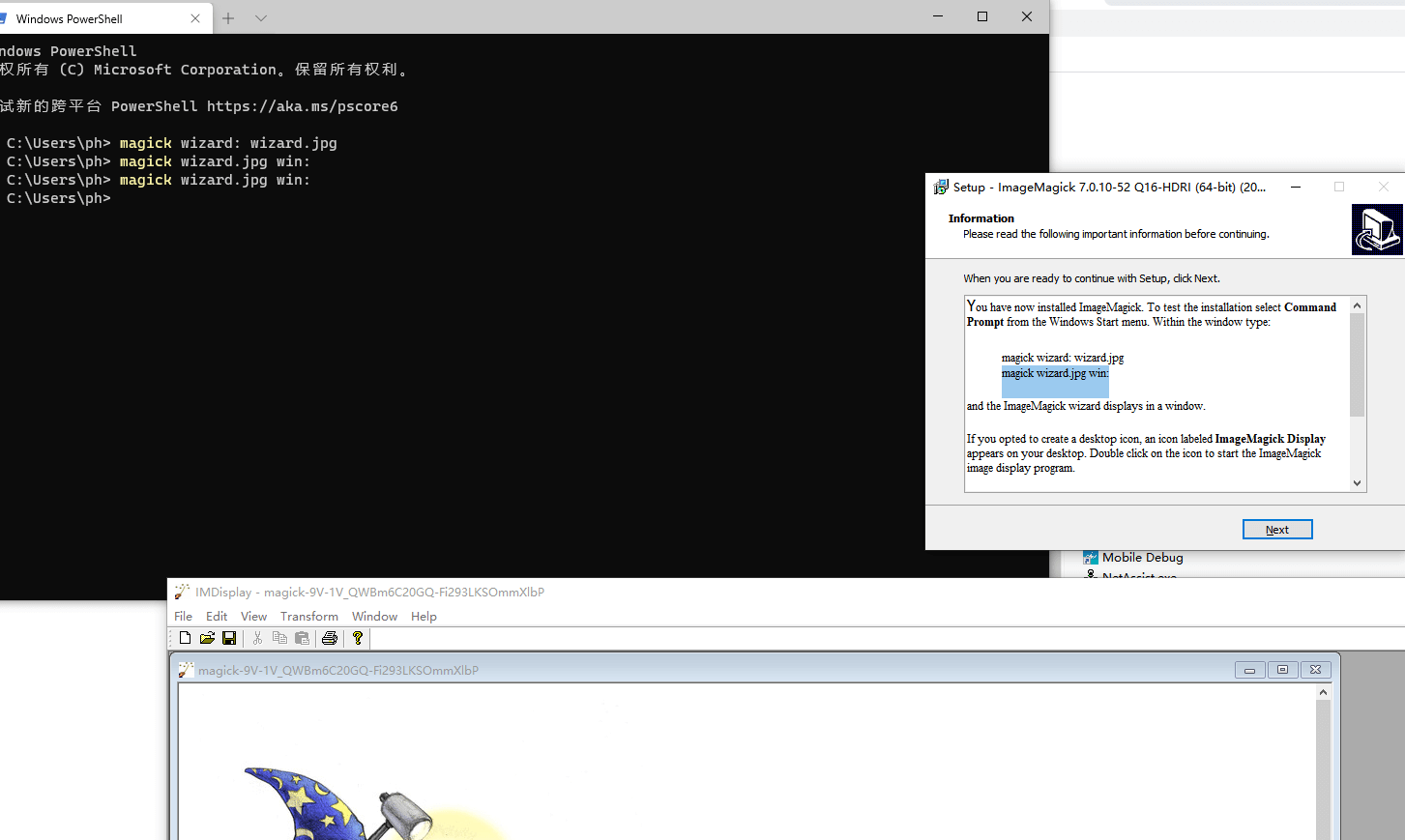Add a new terminal tab with plus button
The height and width of the screenshot is (840, 1405).
(228, 18)
